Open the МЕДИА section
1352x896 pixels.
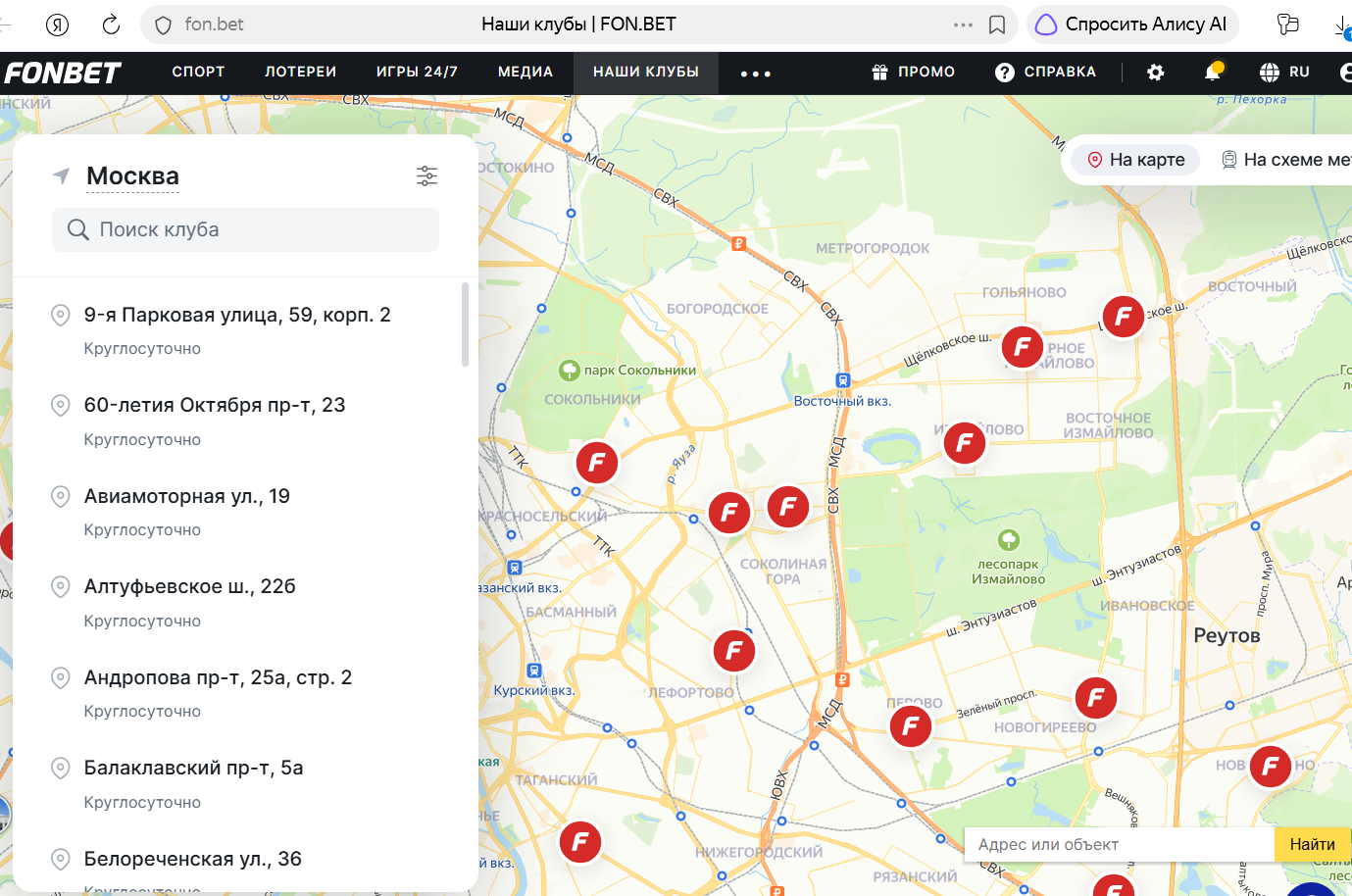(x=526, y=73)
